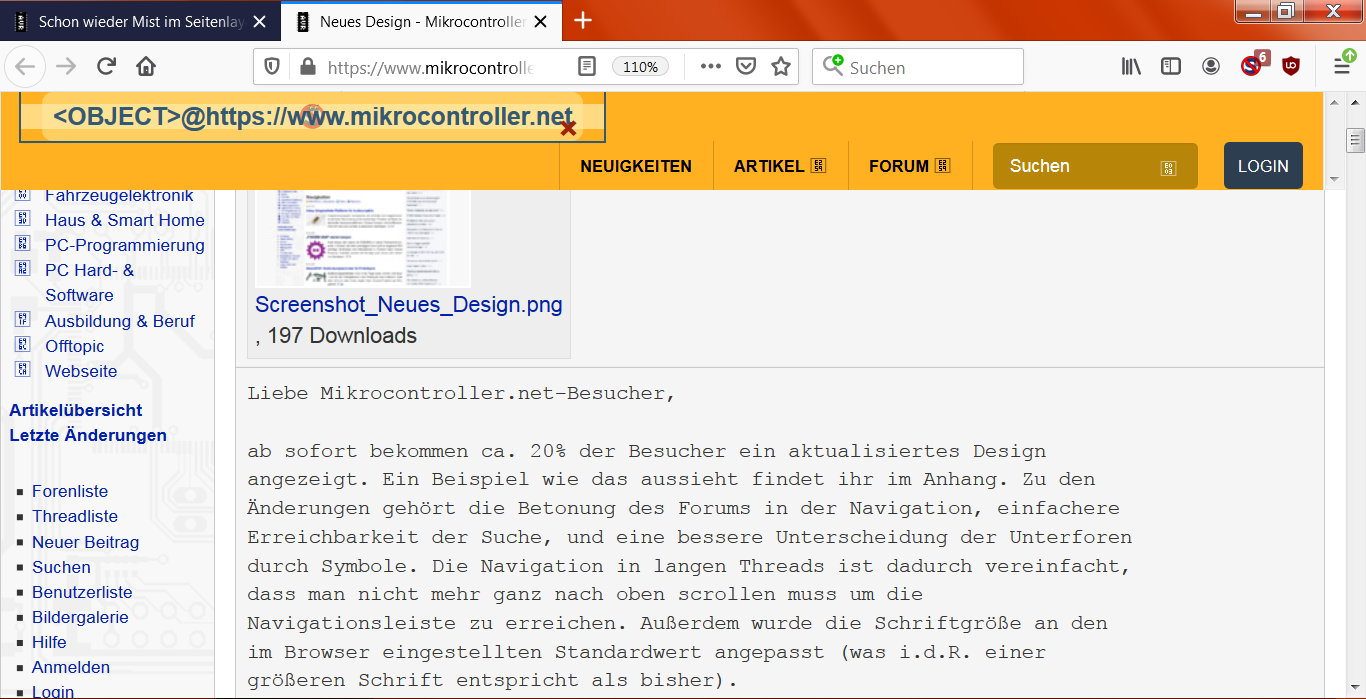Click icon next to Offtopic
The width and height of the screenshot is (1366, 699).
click(23, 344)
